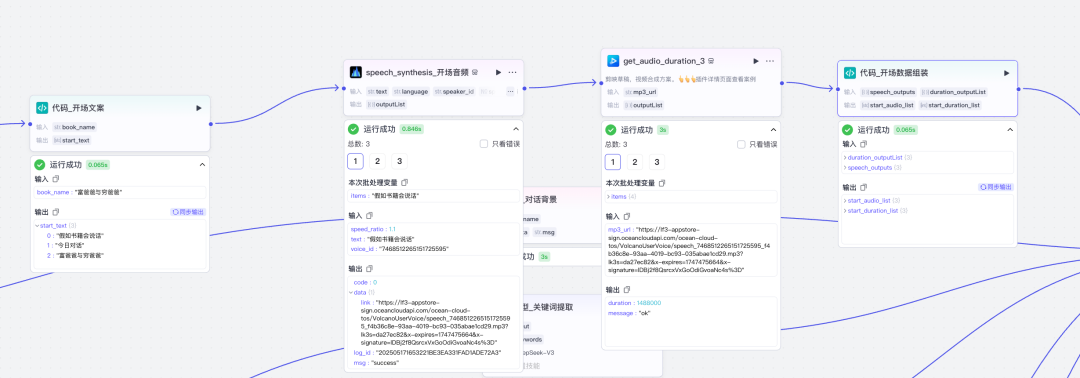The width and height of the screenshot is (1080, 378).
Task: Run the 代码_开场数据组装 node
Action: [x=1006, y=73]
